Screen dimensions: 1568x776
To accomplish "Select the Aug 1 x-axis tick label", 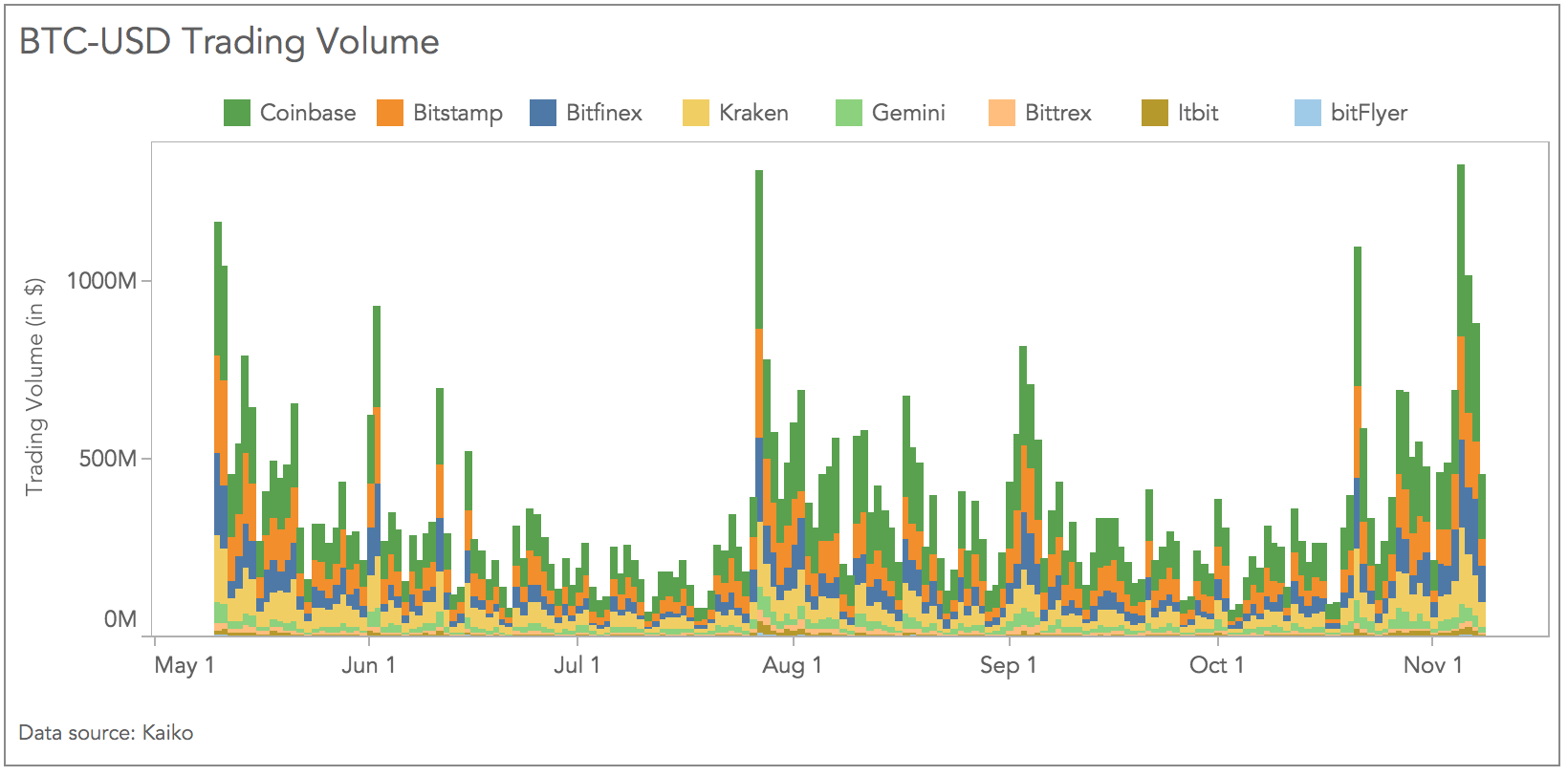I will 792,665.
